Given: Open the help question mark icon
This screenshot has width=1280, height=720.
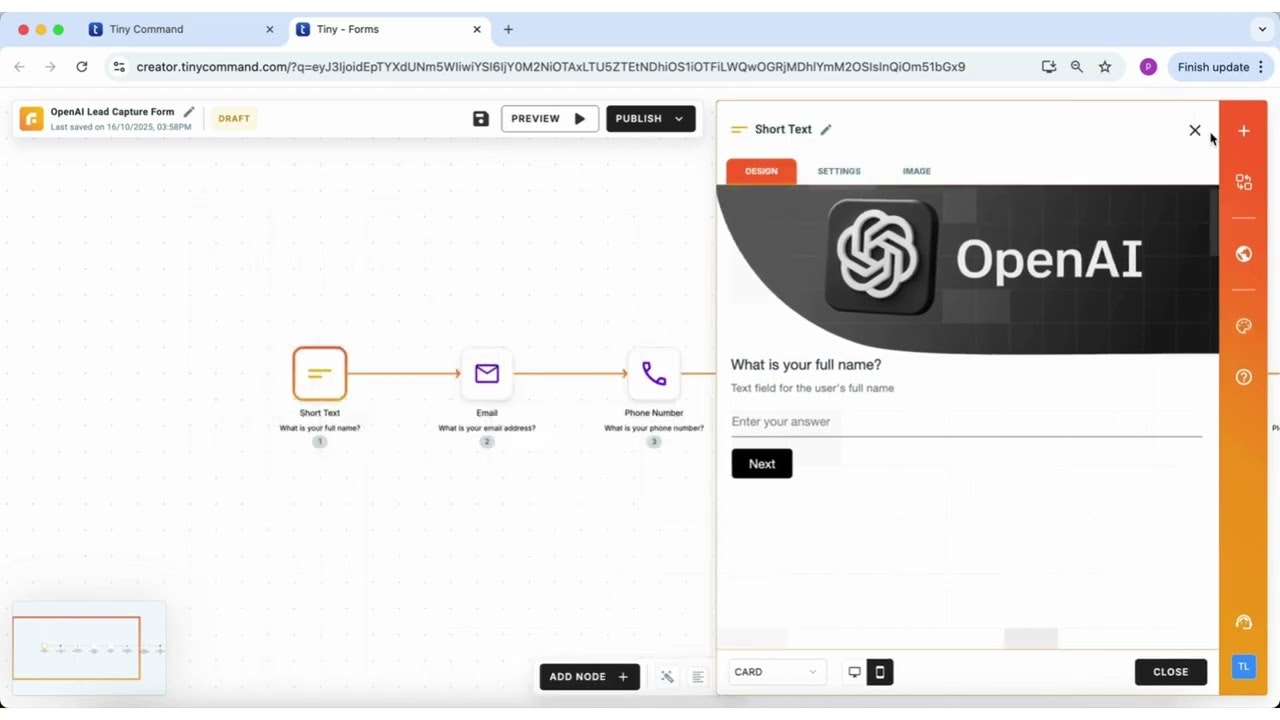Looking at the screenshot, I should click(1244, 377).
